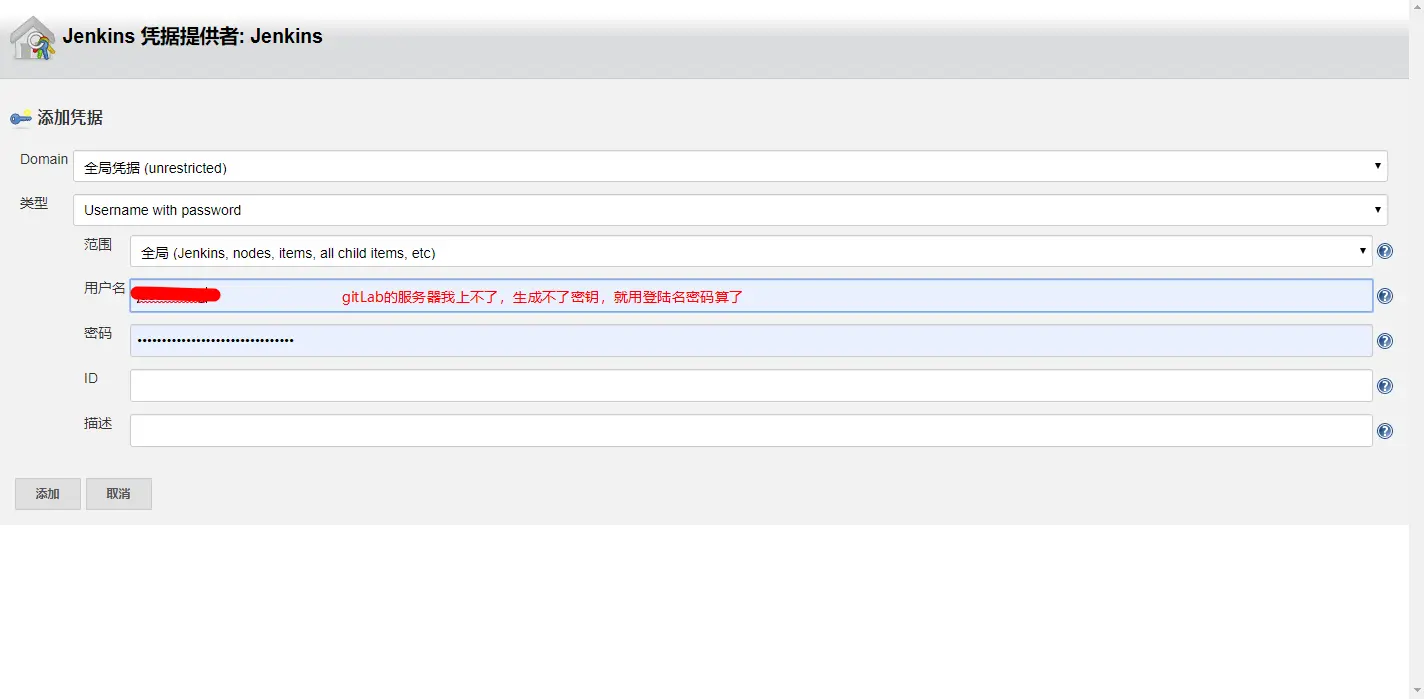1424x699 pixels.
Task: Click the Jenkins 凭据提供者: Jenkins heading
Action: click(193, 37)
